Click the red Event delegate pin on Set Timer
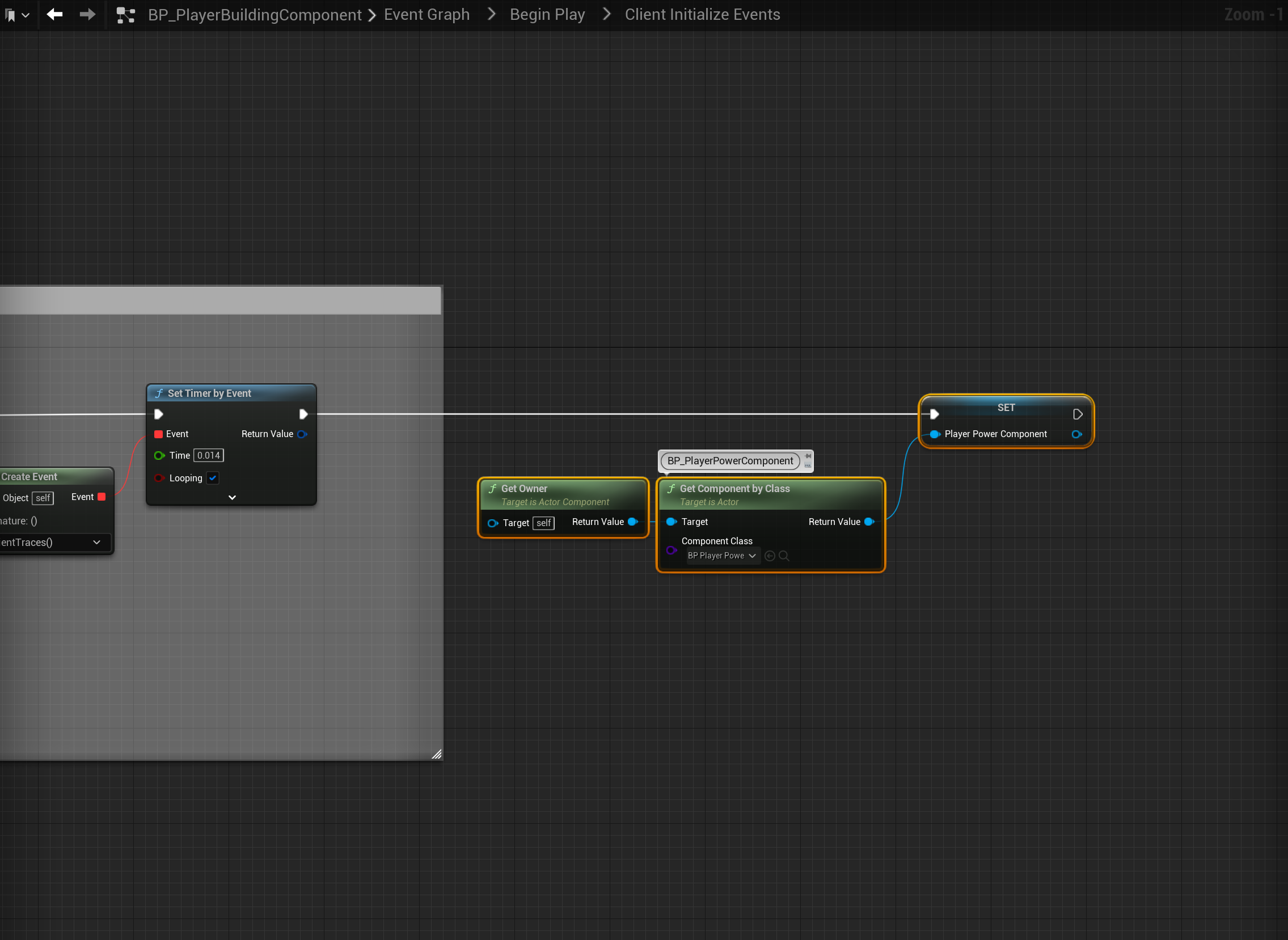Viewport: 1288px width, 940px height. [x=159, y=434]
